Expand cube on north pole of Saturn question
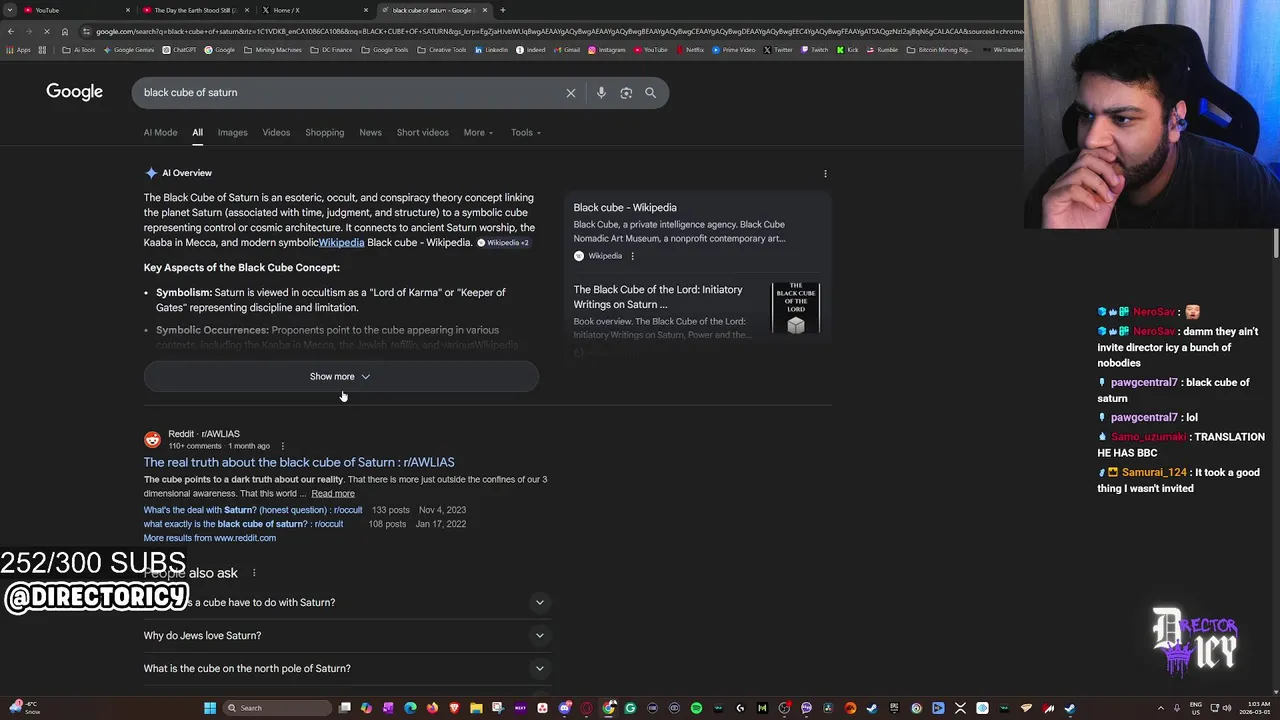 [347, 669]
